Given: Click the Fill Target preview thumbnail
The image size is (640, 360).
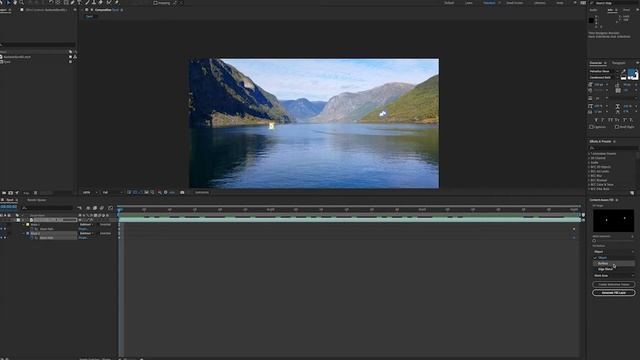Looking at the screenshot, I should click(x=613, y=220).
